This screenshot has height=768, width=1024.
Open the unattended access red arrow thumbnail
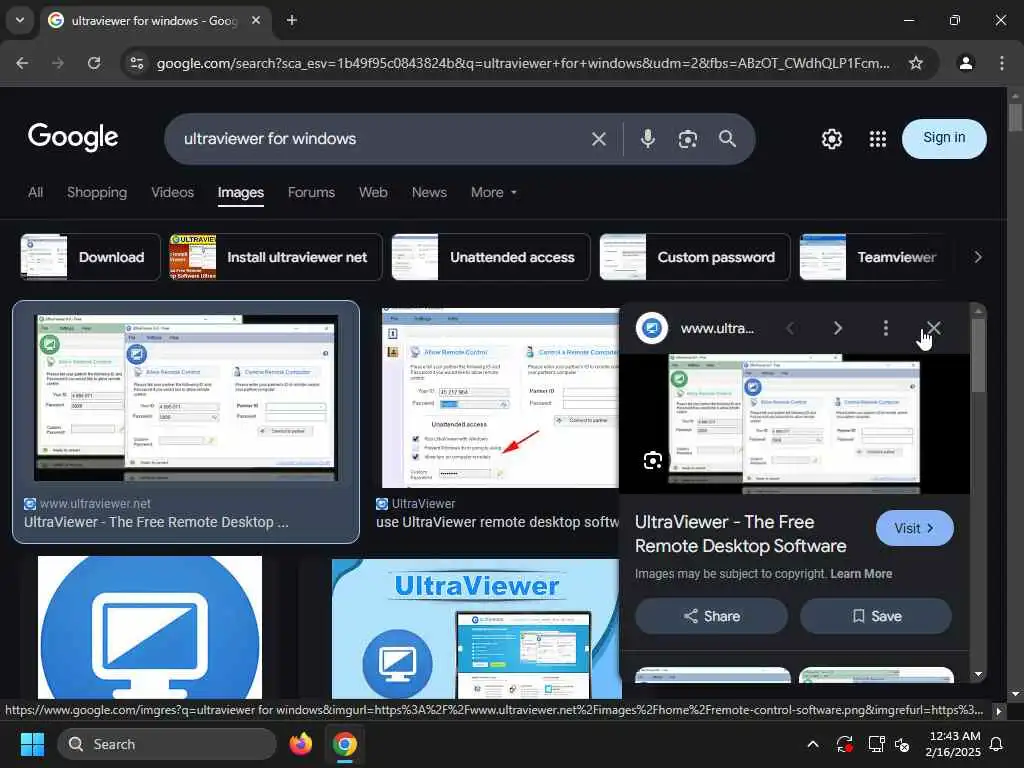(500, 398)
